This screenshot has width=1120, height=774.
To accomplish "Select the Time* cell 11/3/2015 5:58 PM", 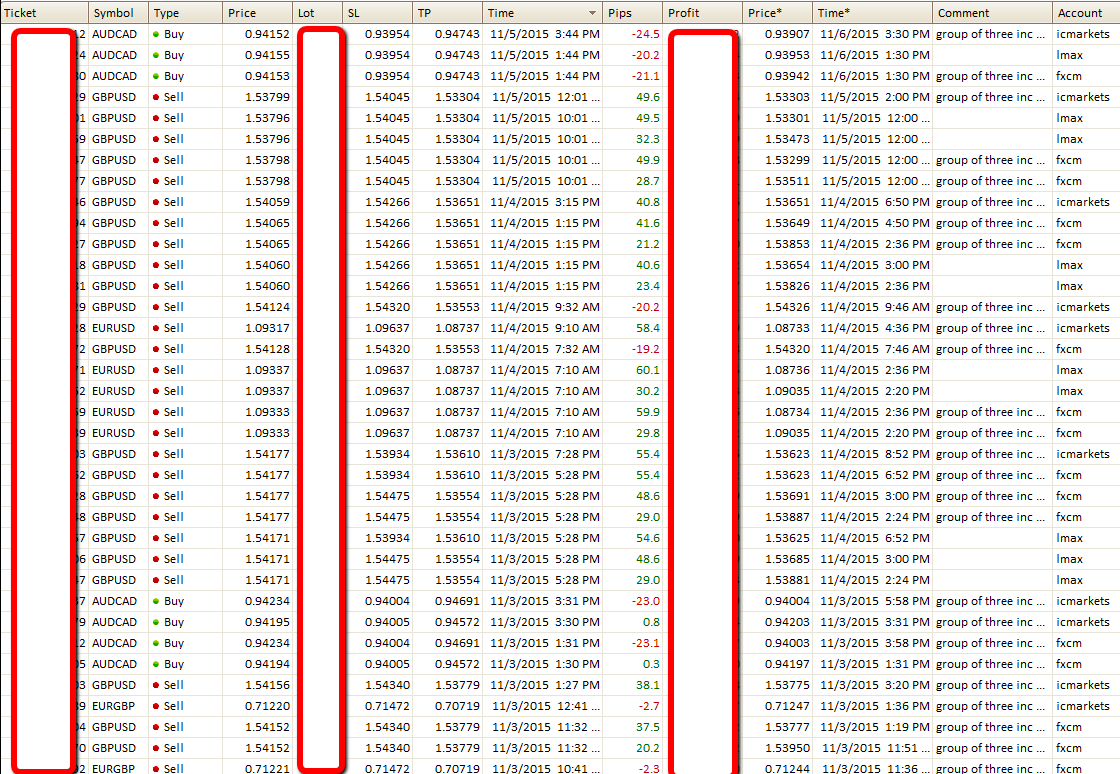I will pos(875,601).
